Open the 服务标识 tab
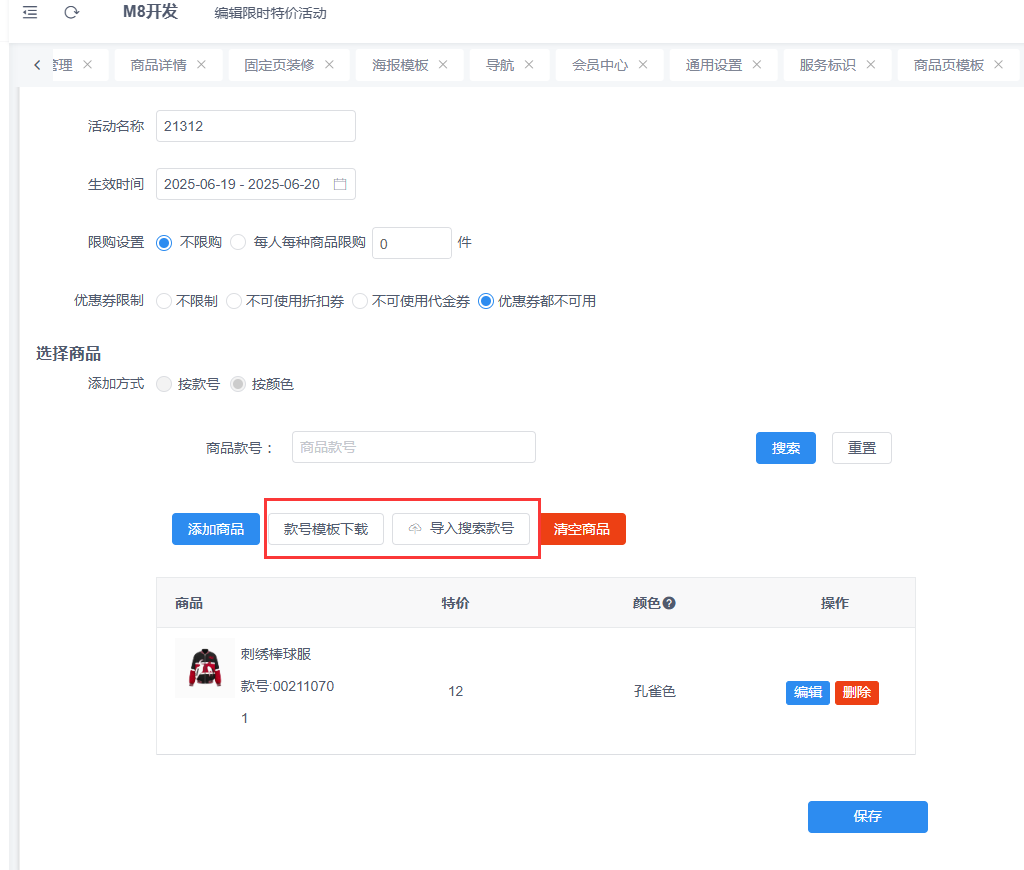 coord(827,65)
